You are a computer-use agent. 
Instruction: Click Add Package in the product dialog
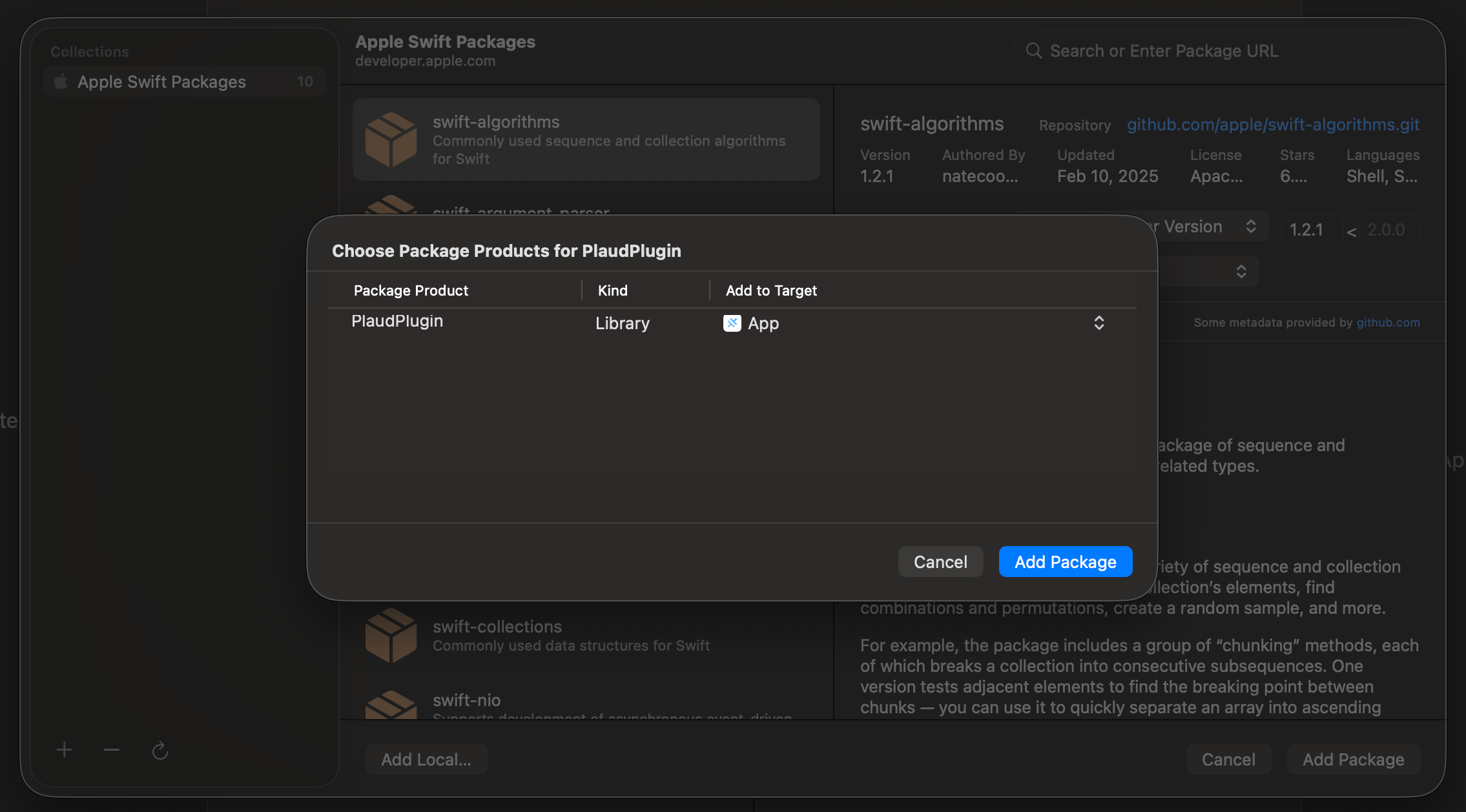point(1066,562)
